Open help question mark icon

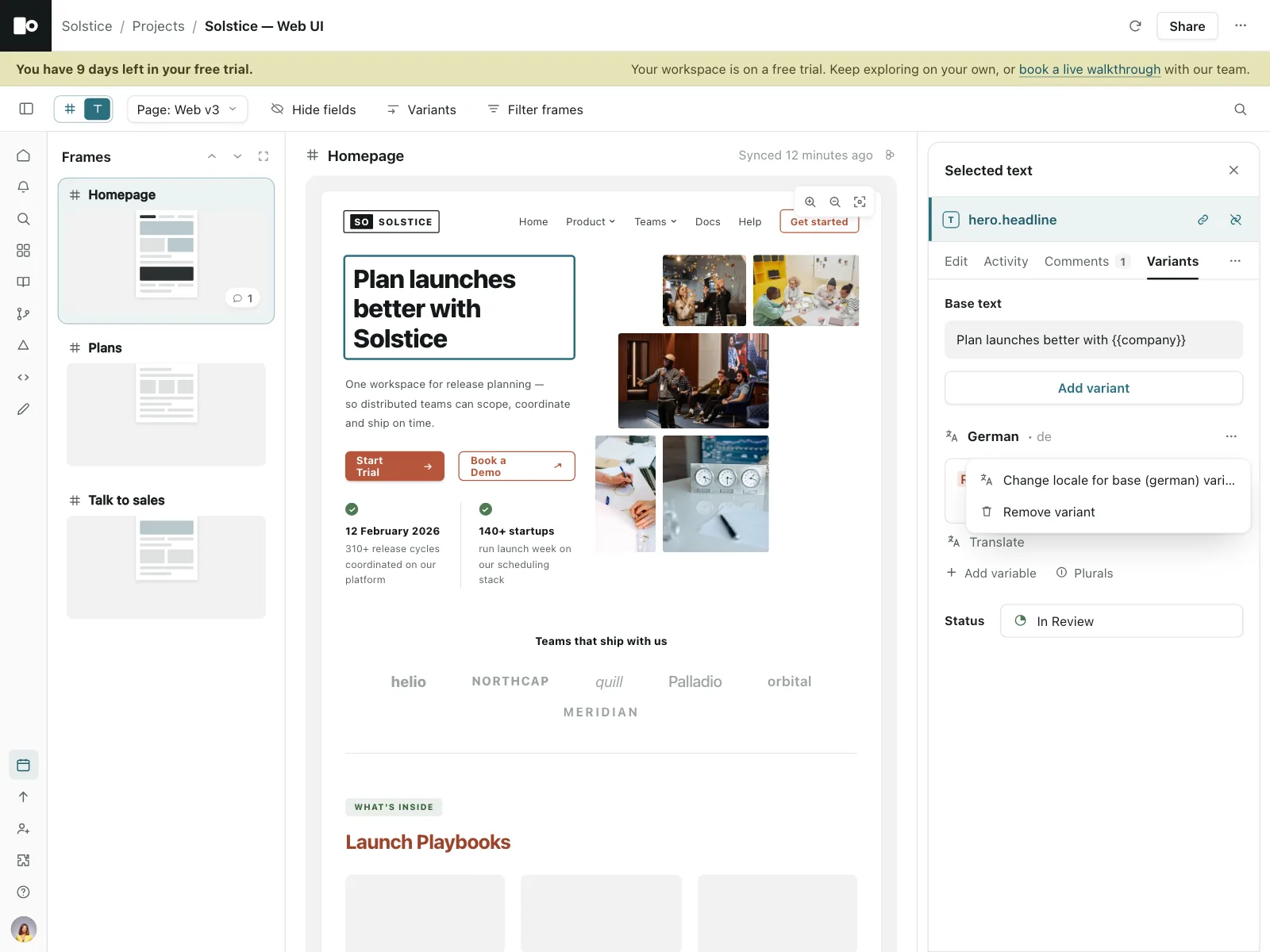pos(24,892)
